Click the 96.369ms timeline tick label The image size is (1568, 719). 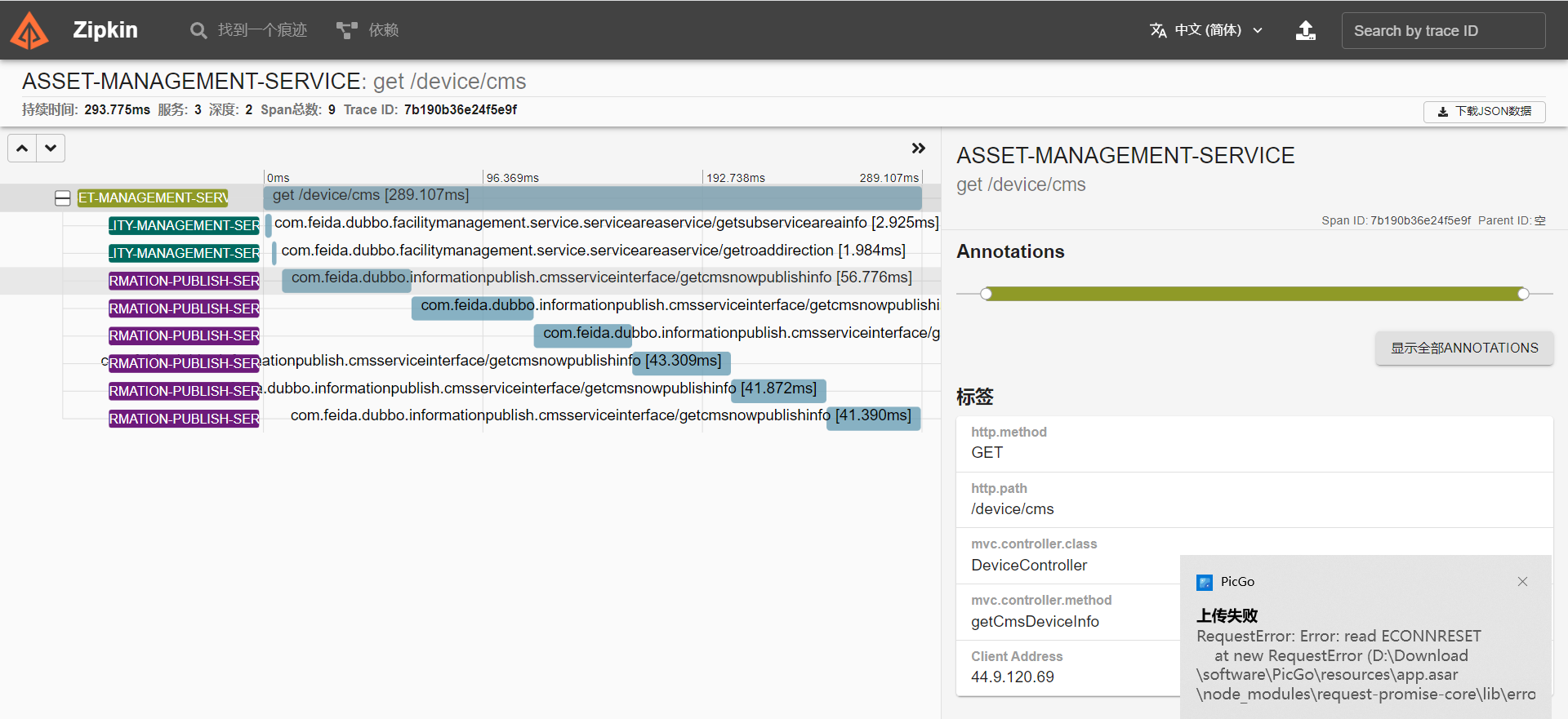(x=512, y=178)
